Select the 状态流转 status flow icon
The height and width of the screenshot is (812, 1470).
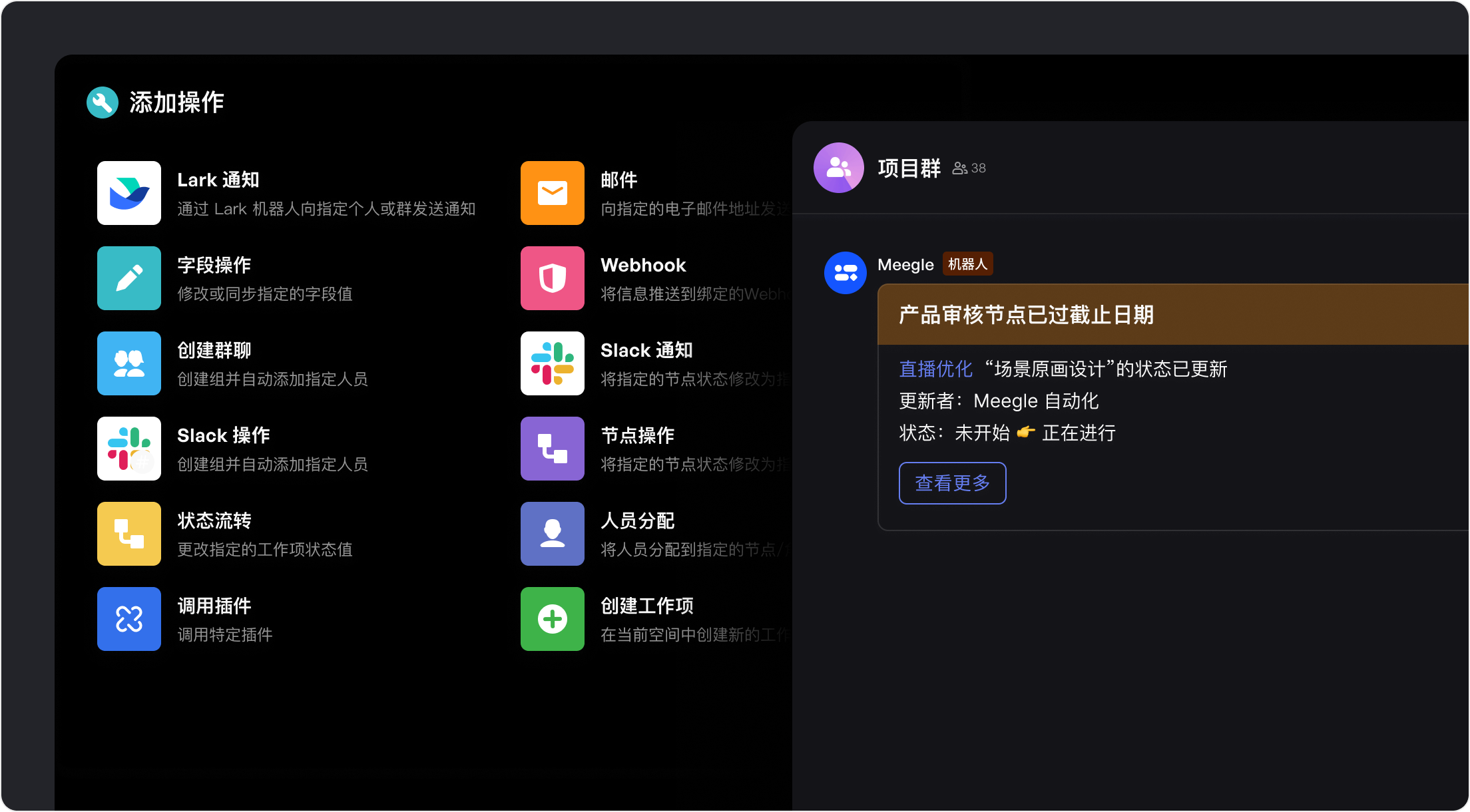[129, 534]
